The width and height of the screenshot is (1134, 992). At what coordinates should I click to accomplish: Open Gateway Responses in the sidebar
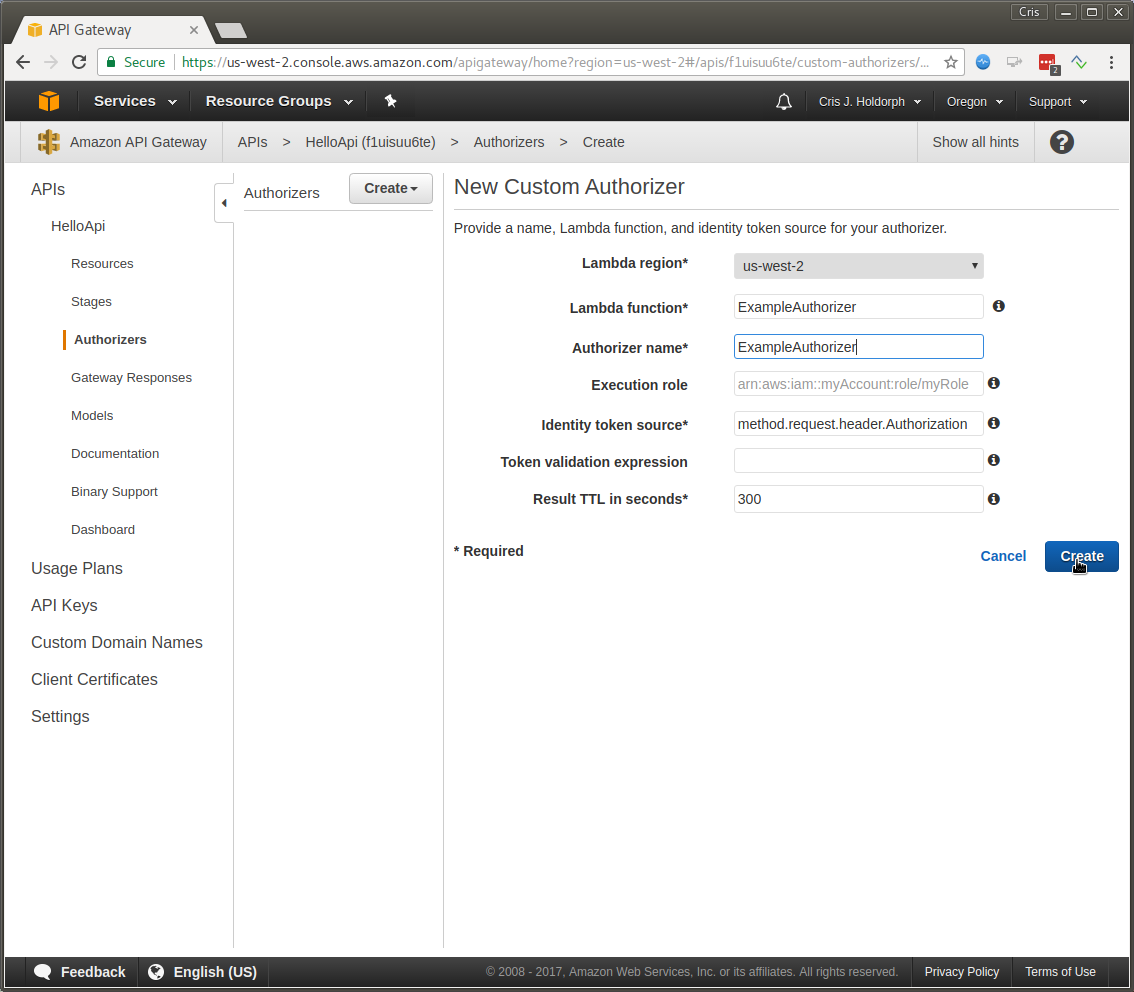point(131,377)
